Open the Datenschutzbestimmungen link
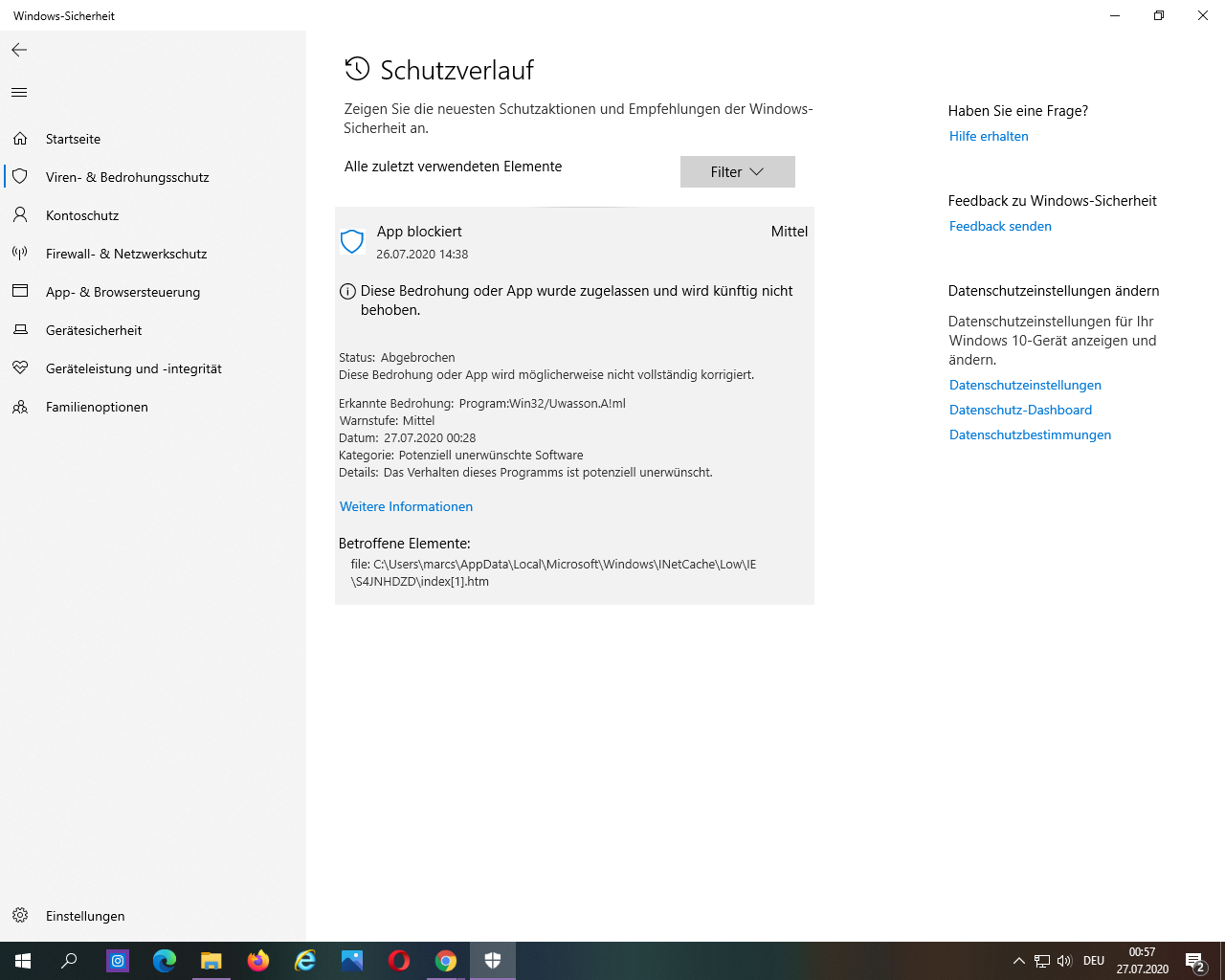Image resolution: width=1225 pixels, height=980 pixels. coord(1030,434)
